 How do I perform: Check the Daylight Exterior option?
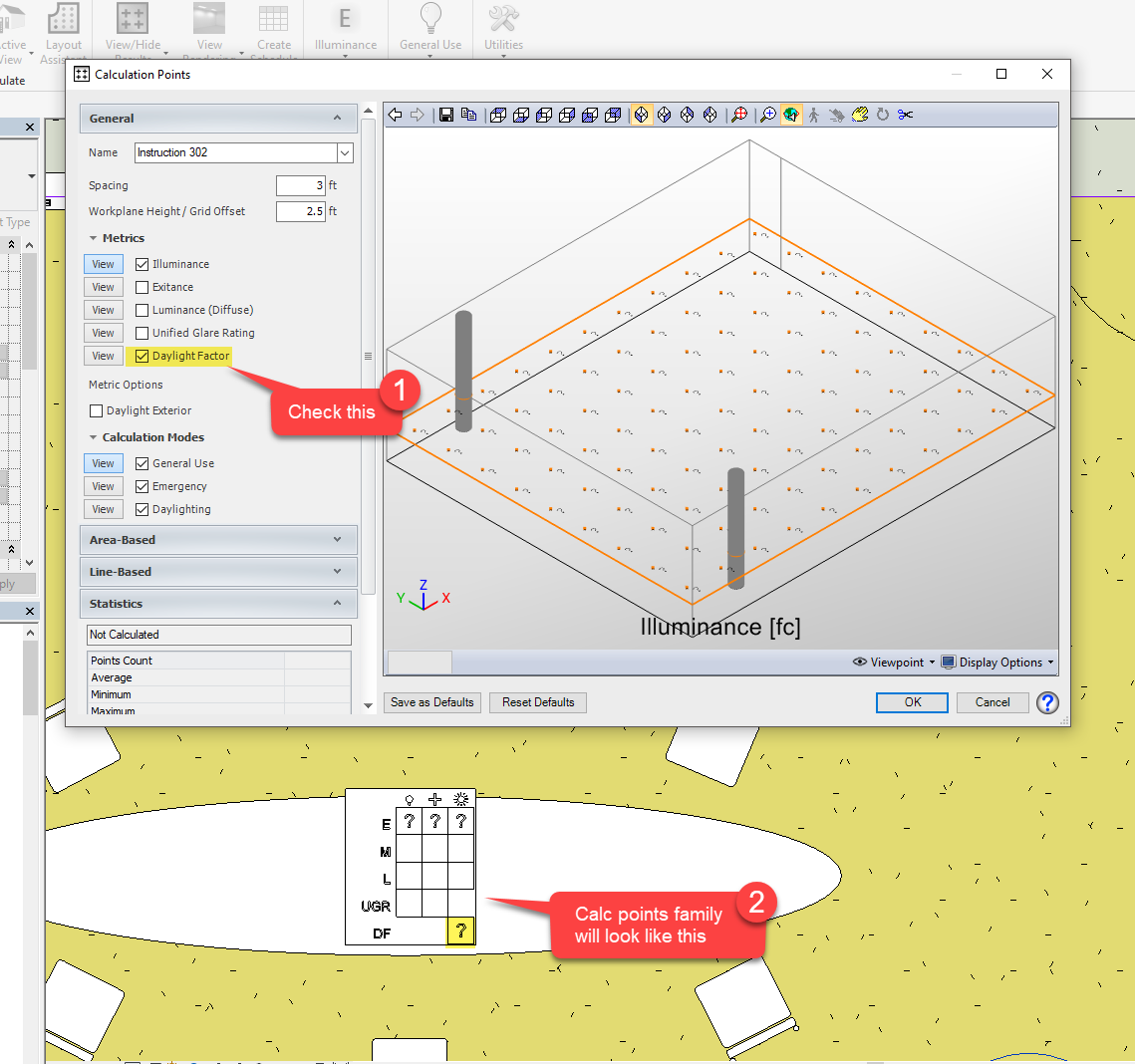pyautogui.click(x=96, y=411)
